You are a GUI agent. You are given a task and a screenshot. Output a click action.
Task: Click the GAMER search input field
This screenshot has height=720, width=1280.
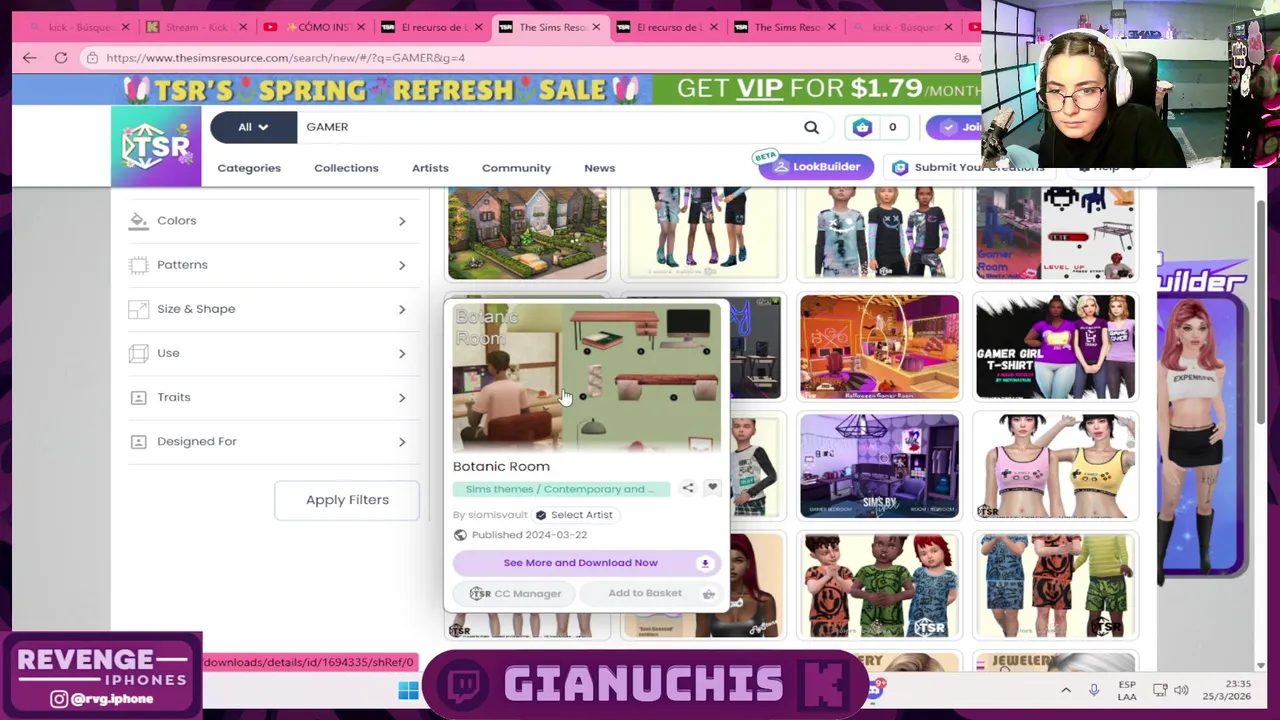[550, 127]
